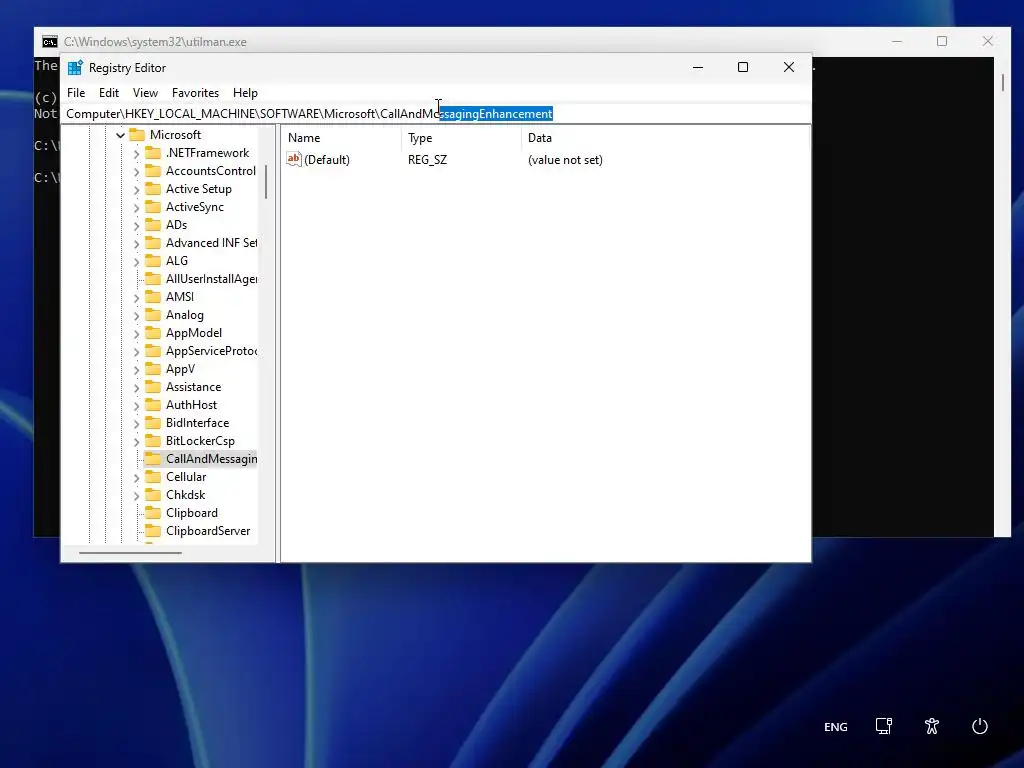Expand the Analog key
Image resolution: width=1024 pixels, height=768 pixels.
136,315
